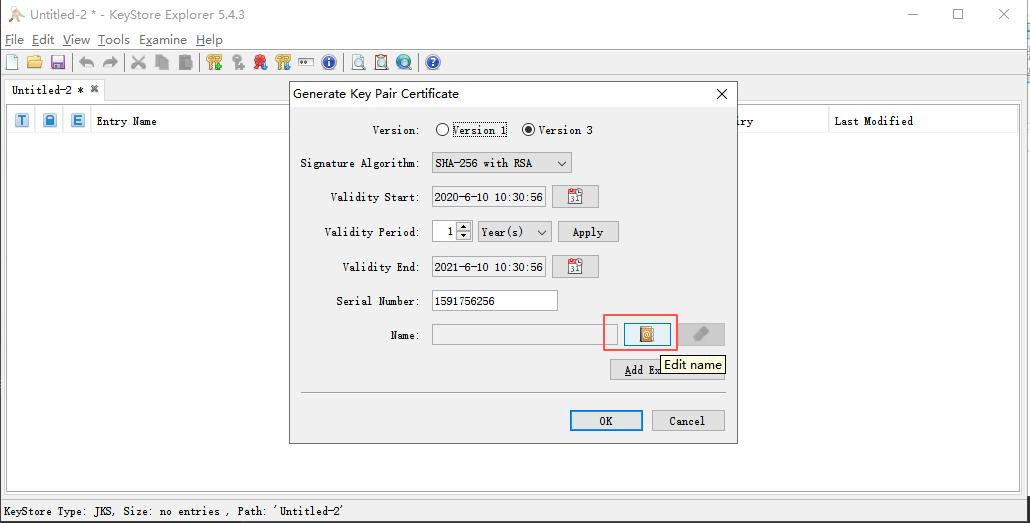Click the New KeyStore toolbar icon
Screen dimensions: 1030x523
(x=12, y=62)
